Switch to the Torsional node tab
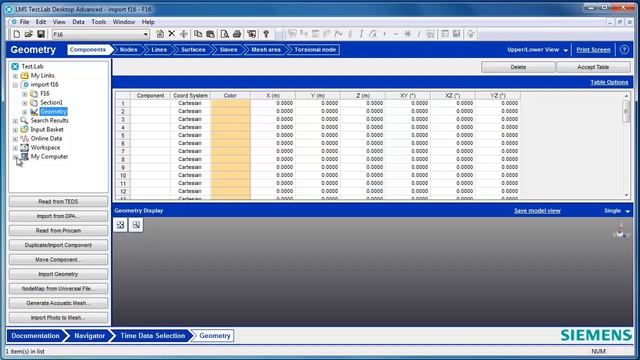The width and height of the screenshot is (640, 360). click(x=315, y=50)
